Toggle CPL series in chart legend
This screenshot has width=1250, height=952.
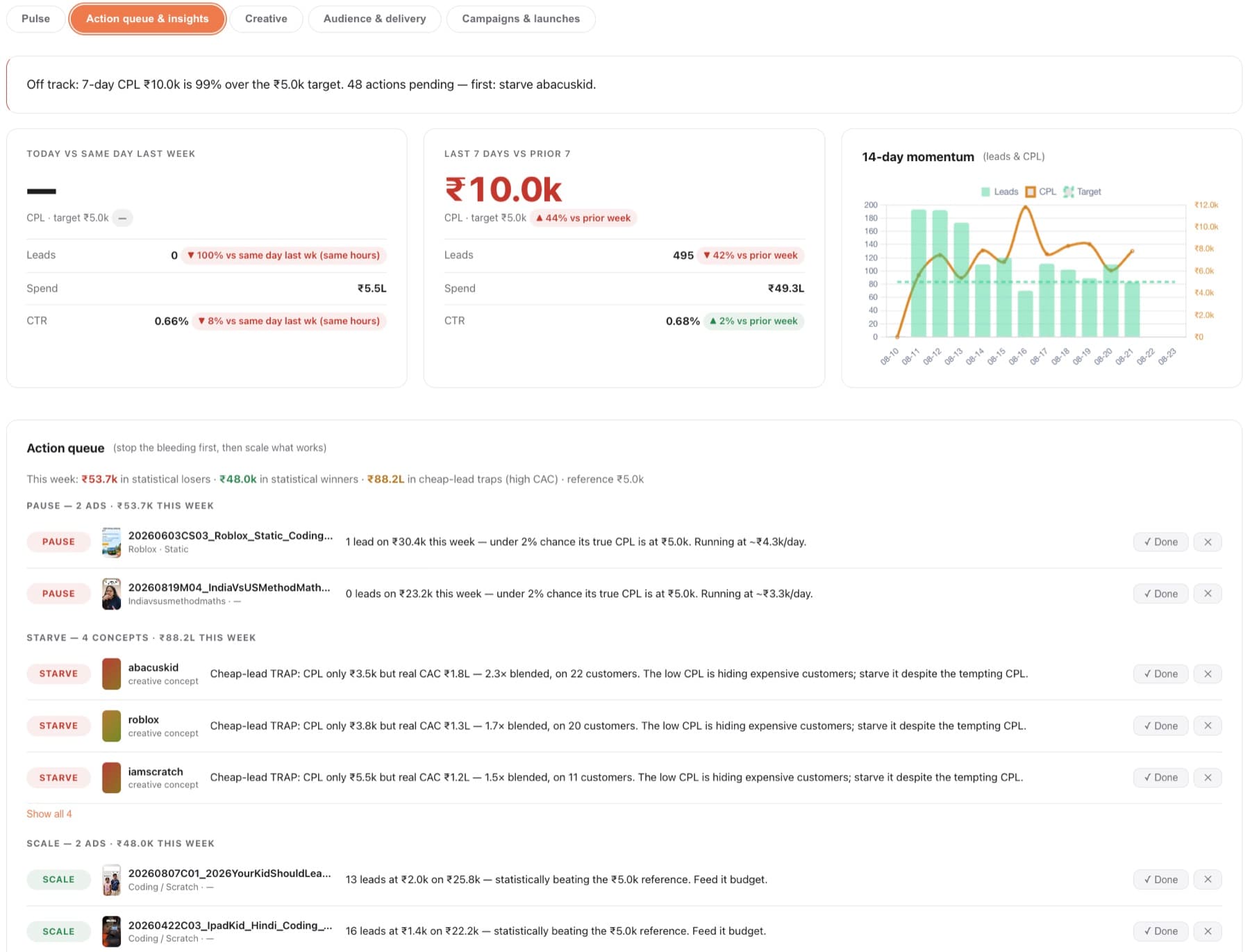[1040, 192]
